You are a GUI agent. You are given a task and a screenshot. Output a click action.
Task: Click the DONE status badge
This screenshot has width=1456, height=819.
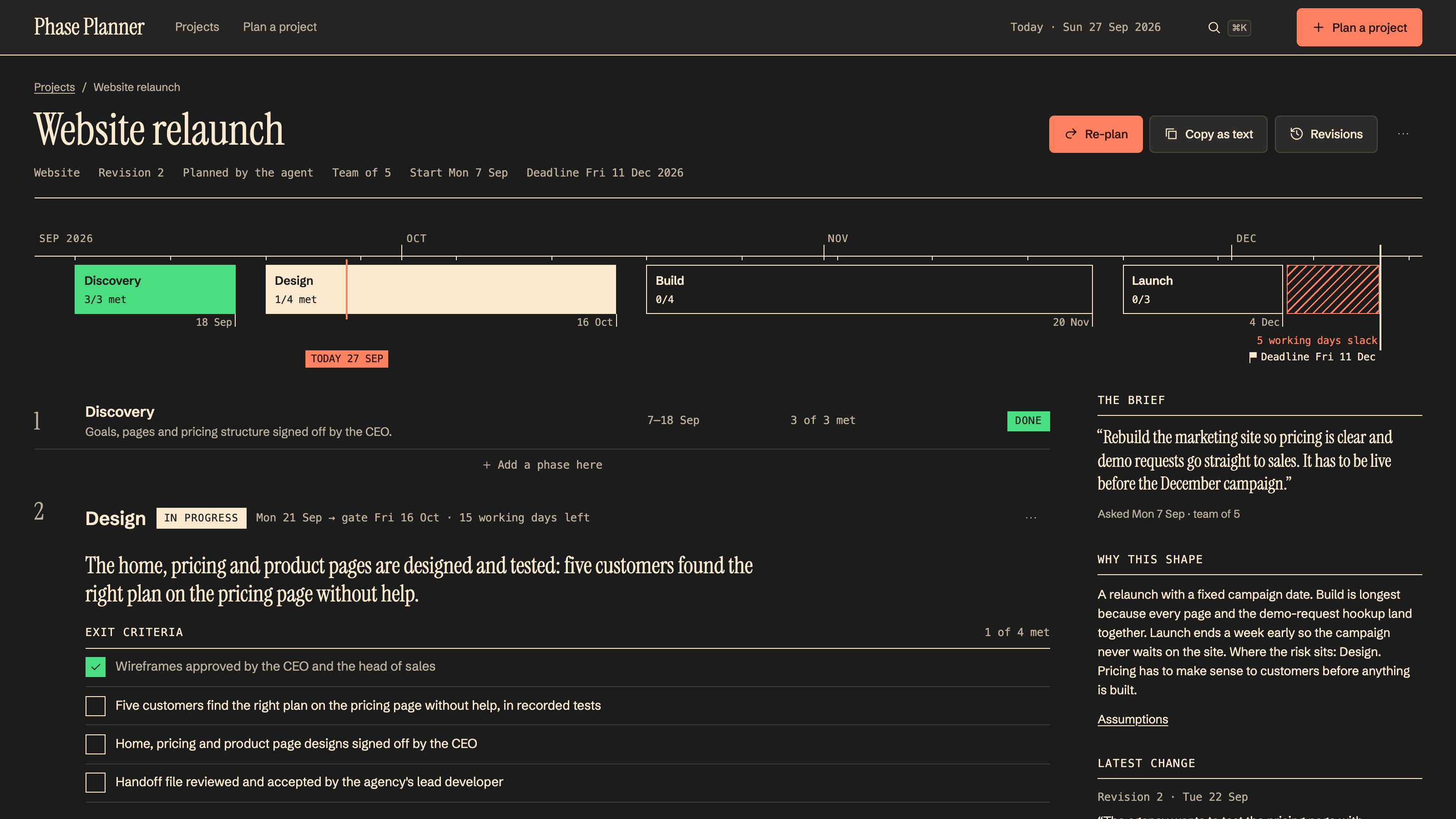coord(1028,421)
